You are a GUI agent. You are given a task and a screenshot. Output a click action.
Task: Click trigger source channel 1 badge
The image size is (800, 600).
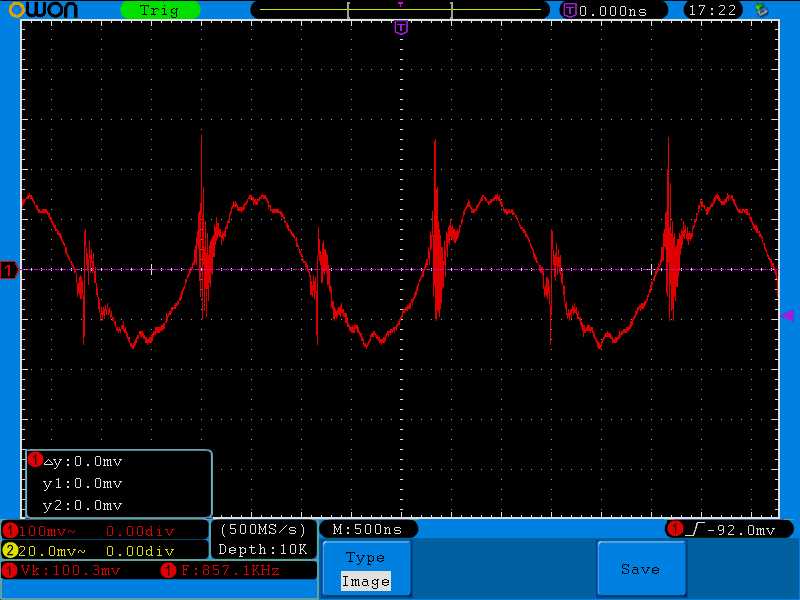click(x=677, y=529)
